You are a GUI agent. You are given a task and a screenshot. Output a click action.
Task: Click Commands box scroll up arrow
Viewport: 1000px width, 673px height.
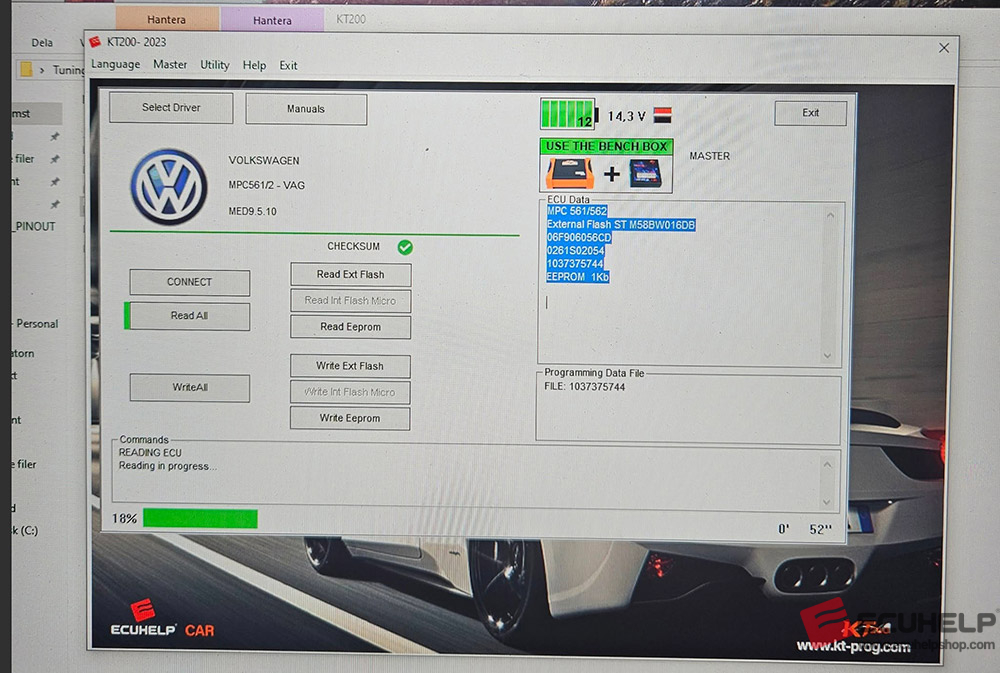pyautogui.click(x=827, y=464)
